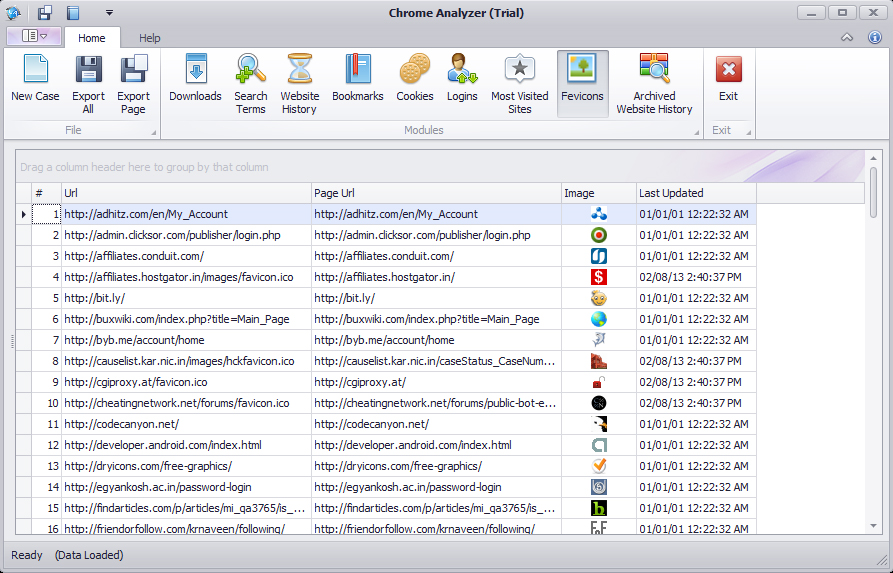Click the Export Page icon
Screen dimensions: 893x573
coord(133,82)
